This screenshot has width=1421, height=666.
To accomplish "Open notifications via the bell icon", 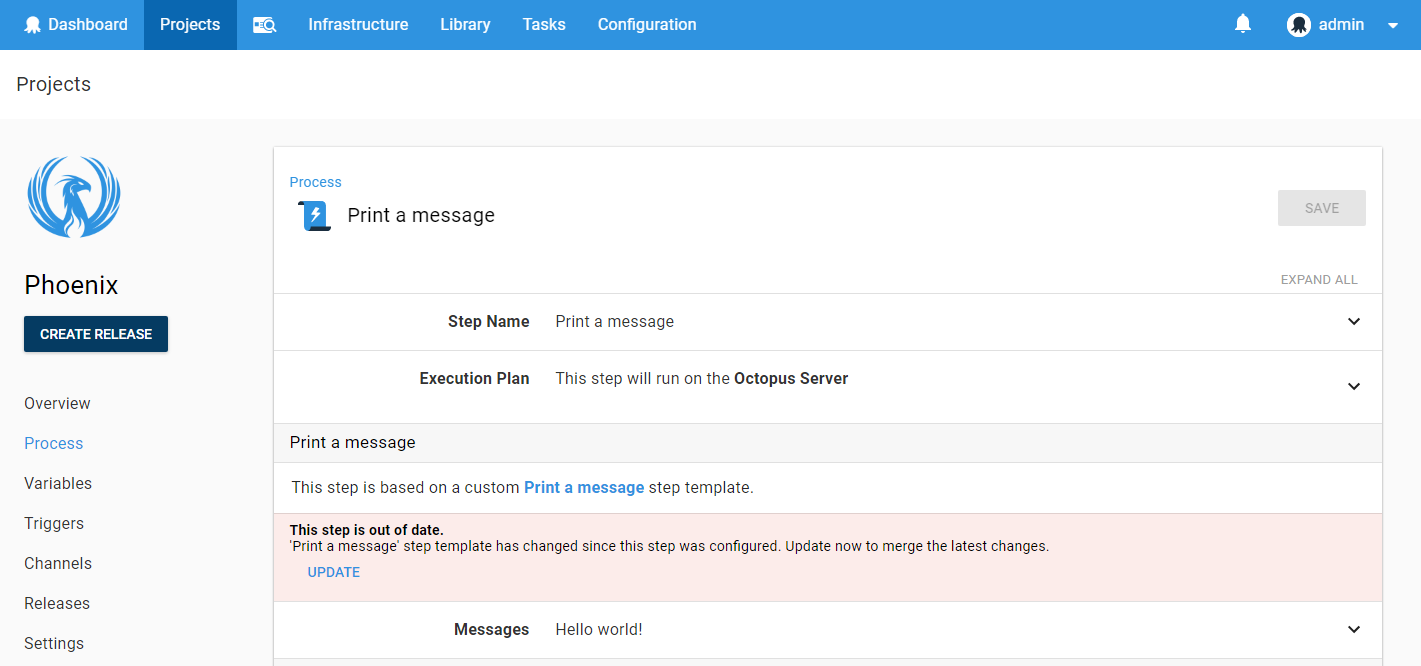I will point(1242,22).
